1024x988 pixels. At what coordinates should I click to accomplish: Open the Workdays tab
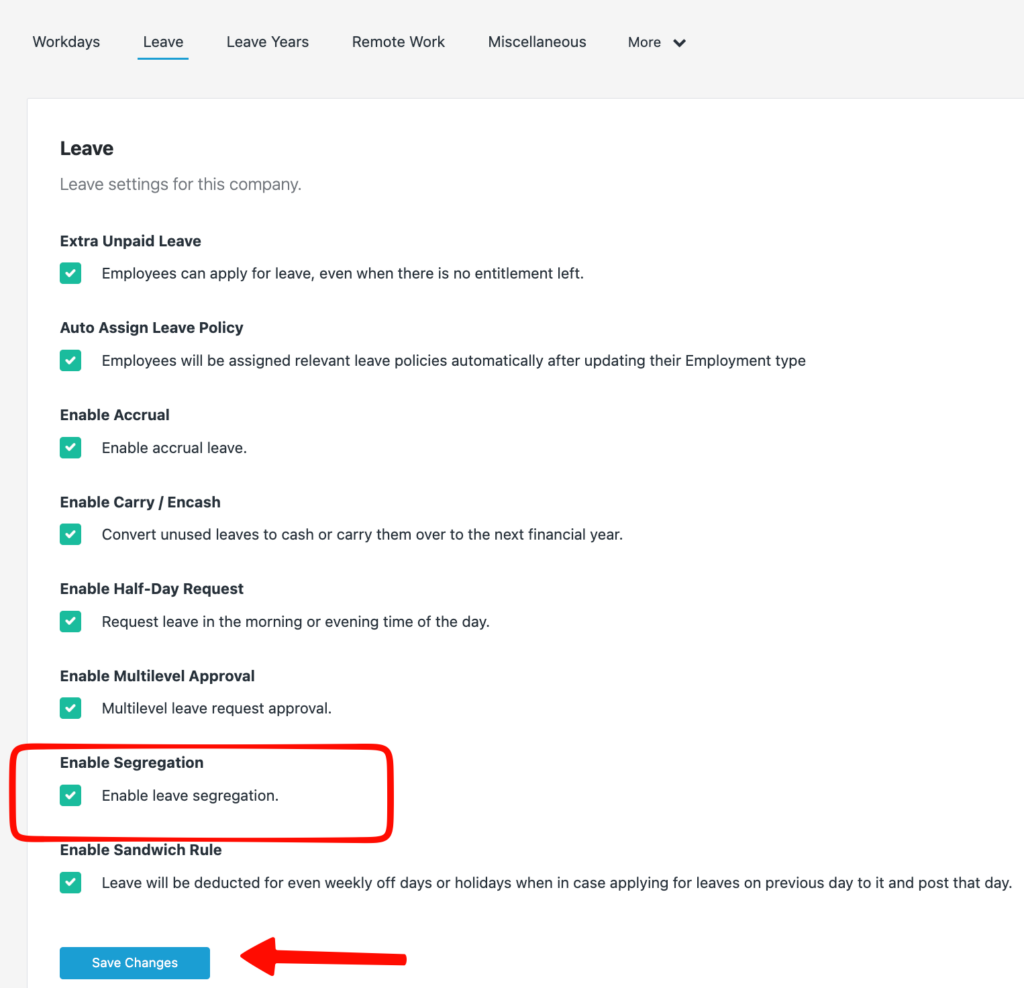click(66, 42)
